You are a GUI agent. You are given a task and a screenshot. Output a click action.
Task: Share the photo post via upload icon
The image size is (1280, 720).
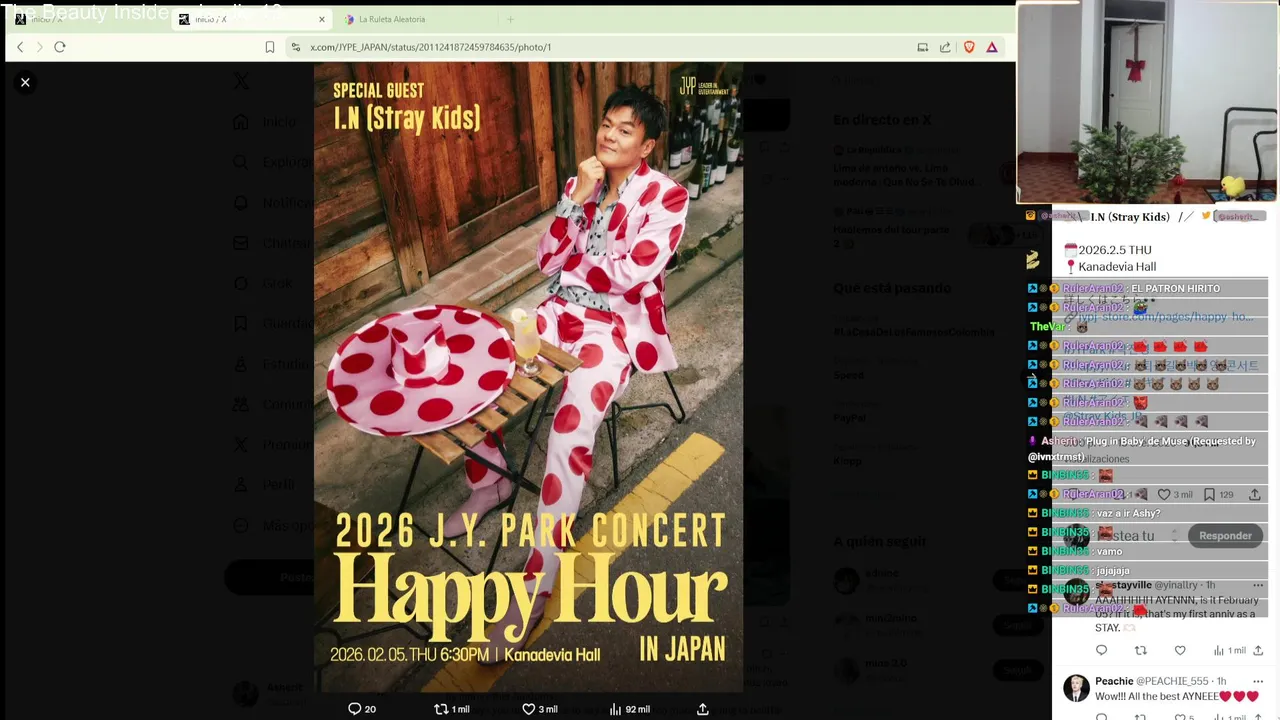(x=703, y=709)
